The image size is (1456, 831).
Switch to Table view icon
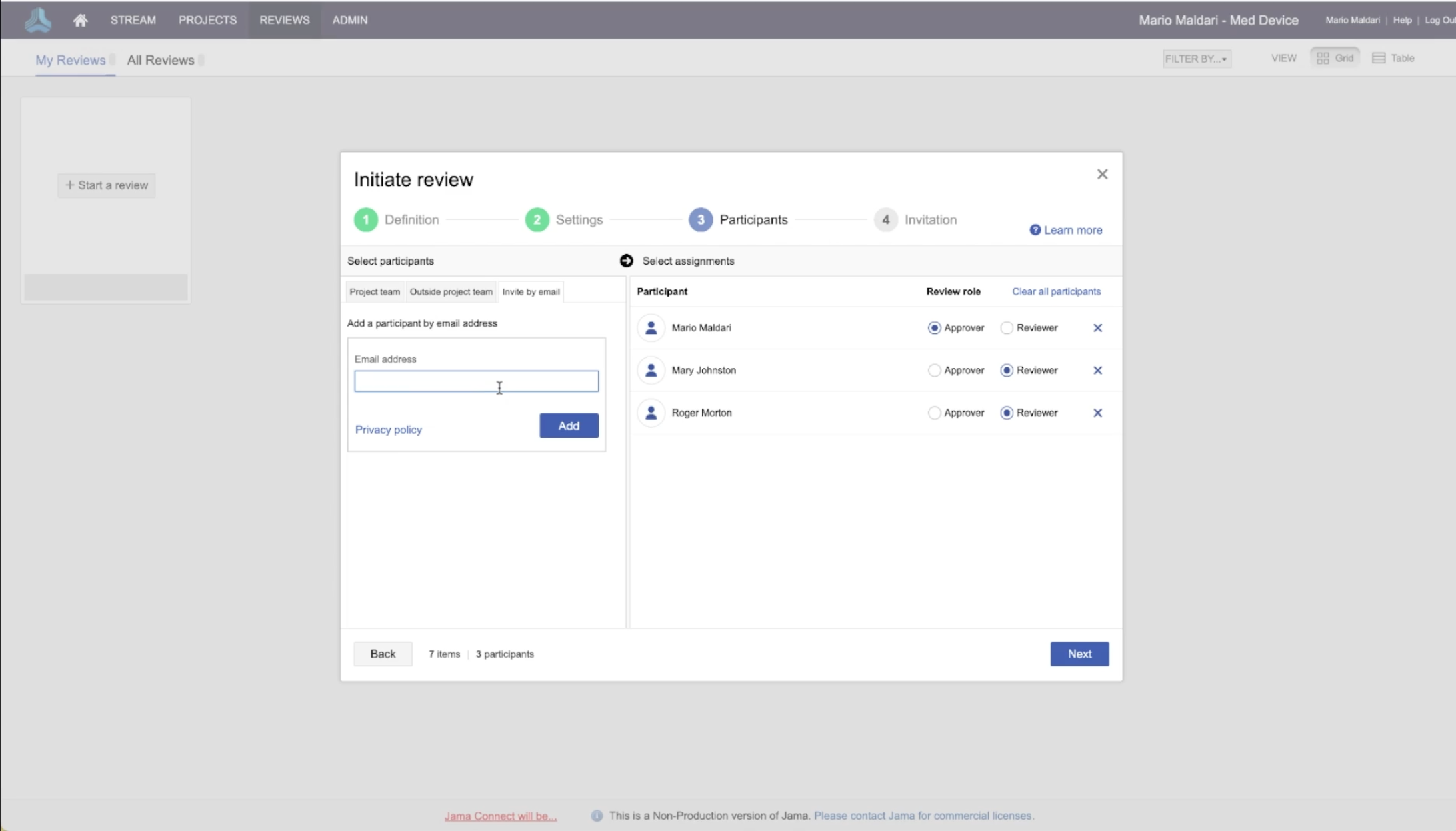[1379, 58]
